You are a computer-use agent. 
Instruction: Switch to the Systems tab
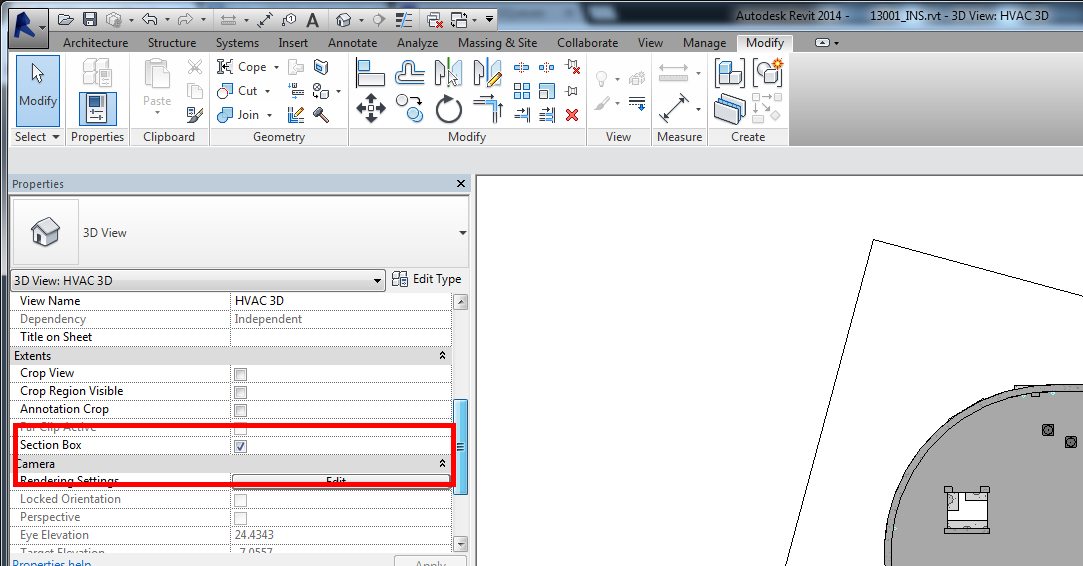[237, 43]
